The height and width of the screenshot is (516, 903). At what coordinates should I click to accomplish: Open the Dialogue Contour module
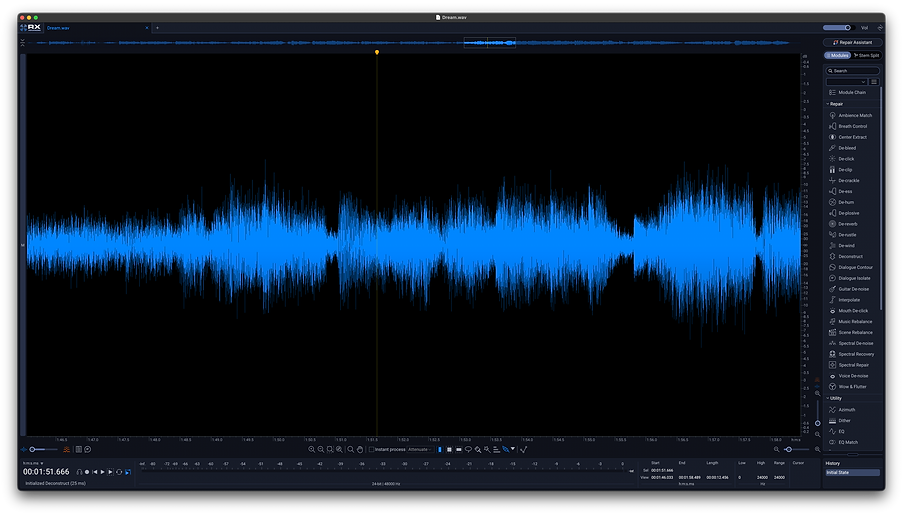click(x=851, y=267)
